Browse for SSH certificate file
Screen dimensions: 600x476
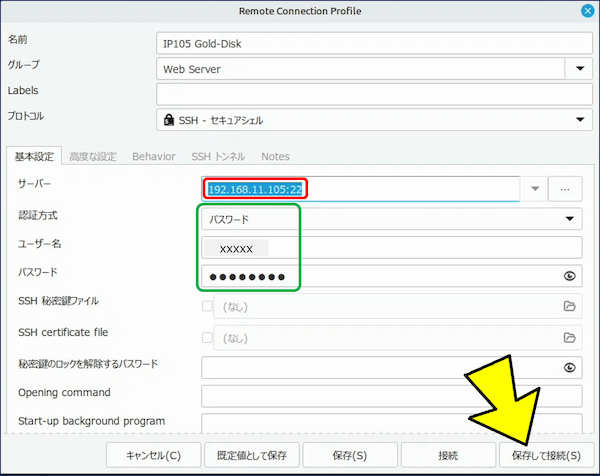point(569,338)
